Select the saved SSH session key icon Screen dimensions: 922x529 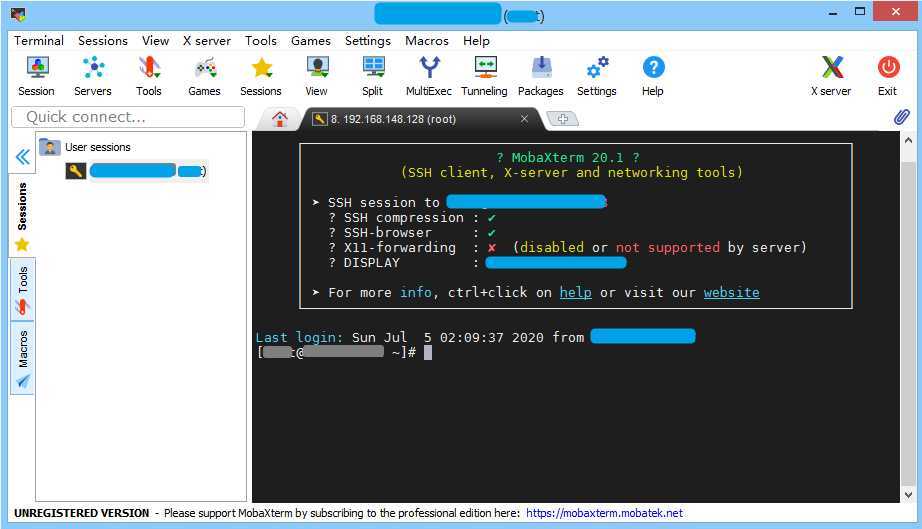pos(76,171)
